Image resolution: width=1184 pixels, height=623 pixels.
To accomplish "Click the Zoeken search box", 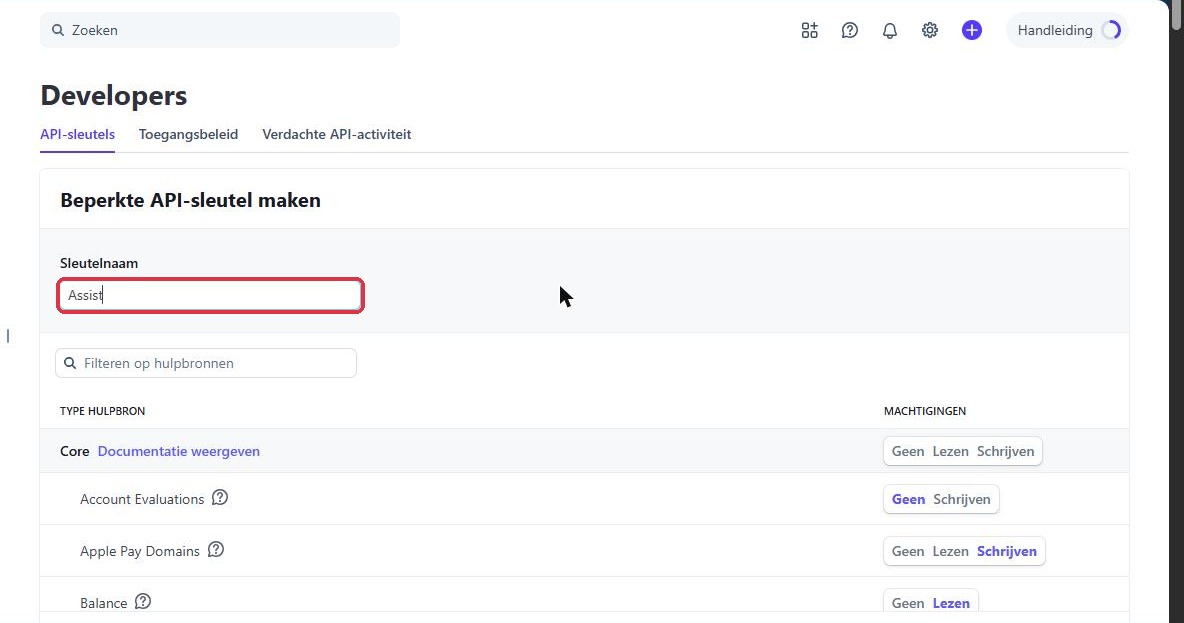I will click(x=220, y=30).
